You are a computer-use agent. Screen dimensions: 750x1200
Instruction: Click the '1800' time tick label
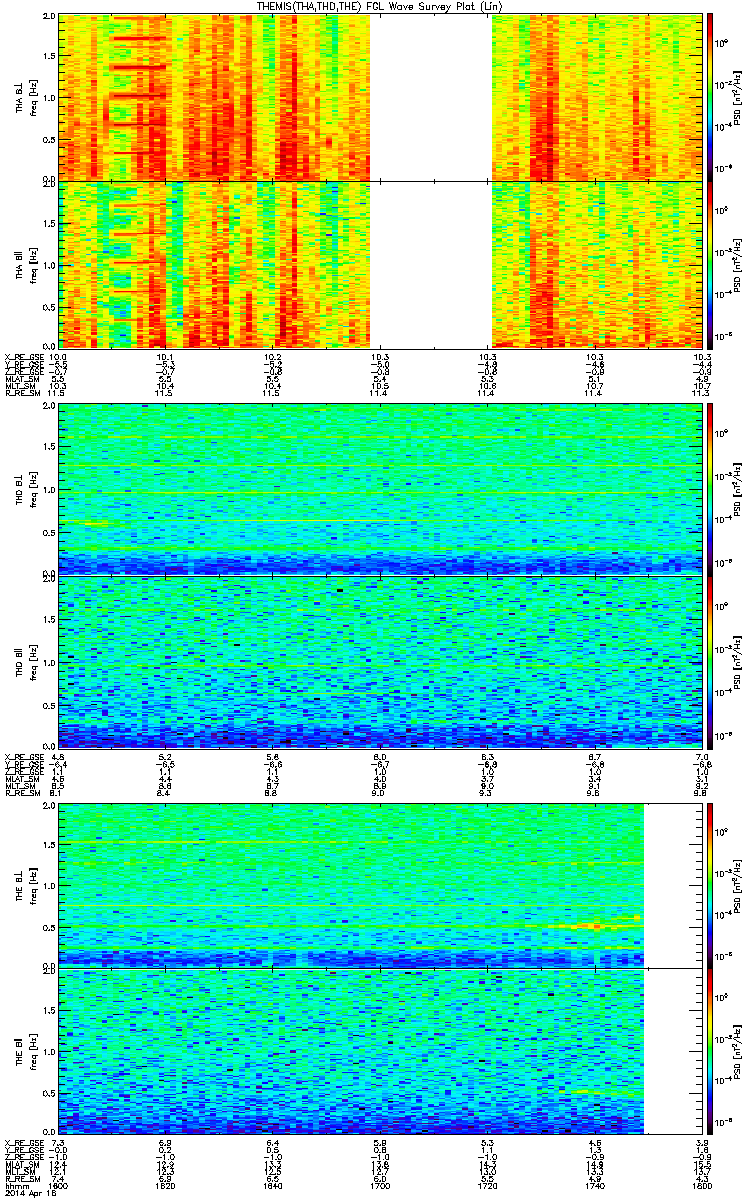(x=703, y=1186)
